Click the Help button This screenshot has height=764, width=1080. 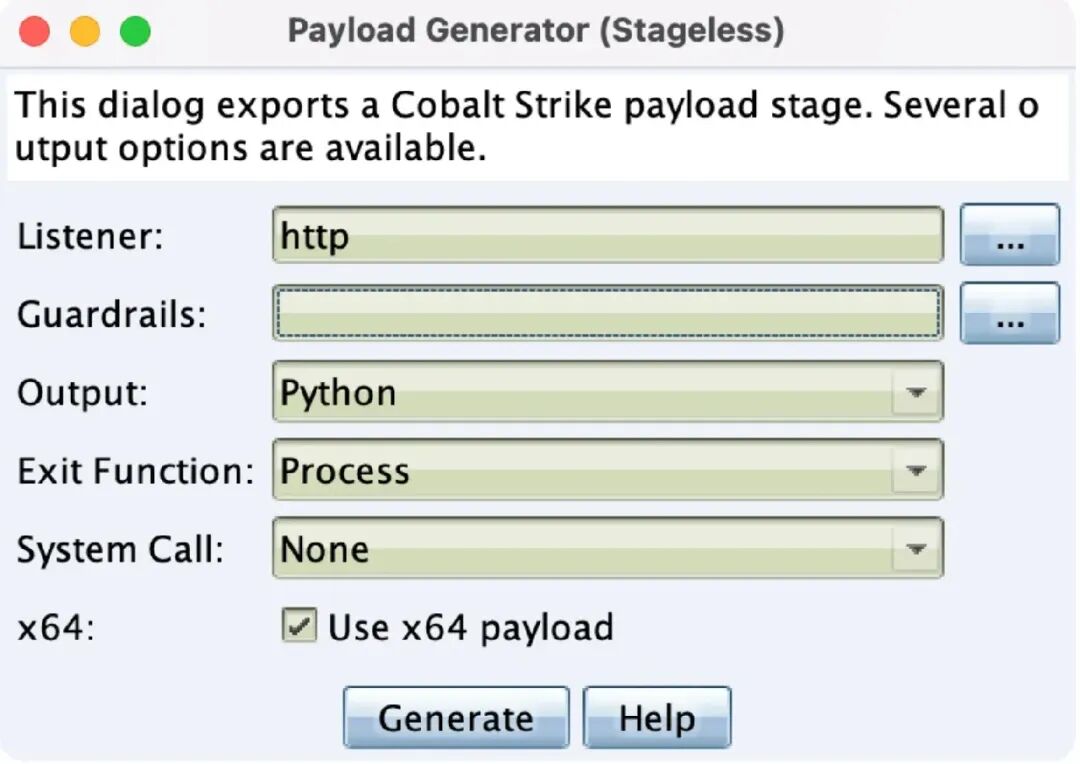click(x=657, y=718)
